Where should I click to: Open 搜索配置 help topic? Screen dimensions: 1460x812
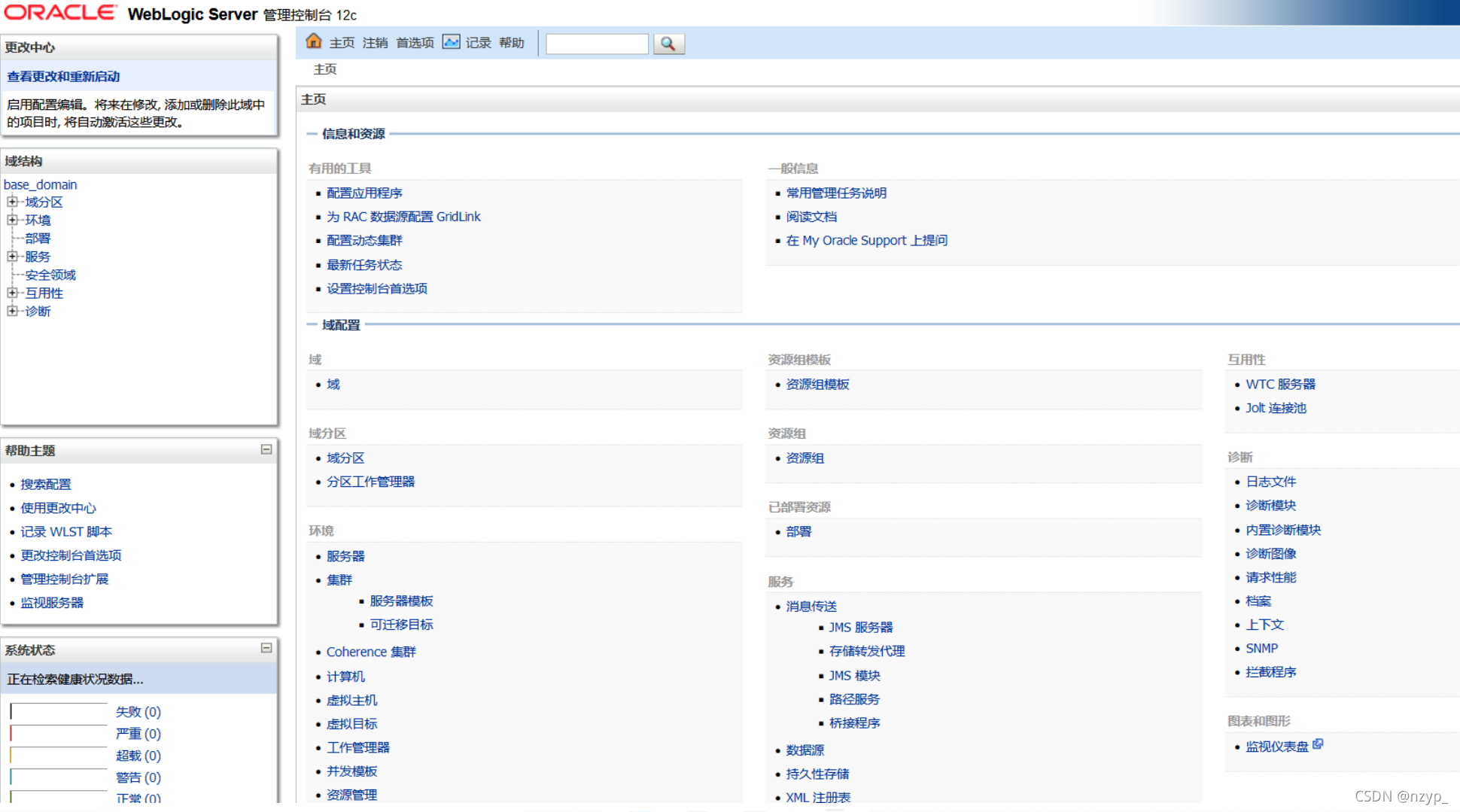(46, 485)
